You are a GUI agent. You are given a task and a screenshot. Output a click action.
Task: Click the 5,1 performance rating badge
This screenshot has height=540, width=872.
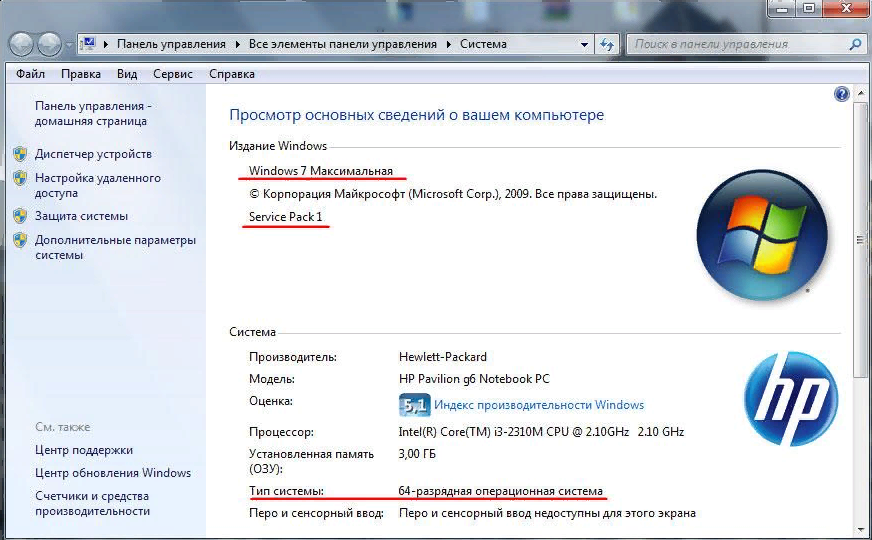(x=414, y=405)
